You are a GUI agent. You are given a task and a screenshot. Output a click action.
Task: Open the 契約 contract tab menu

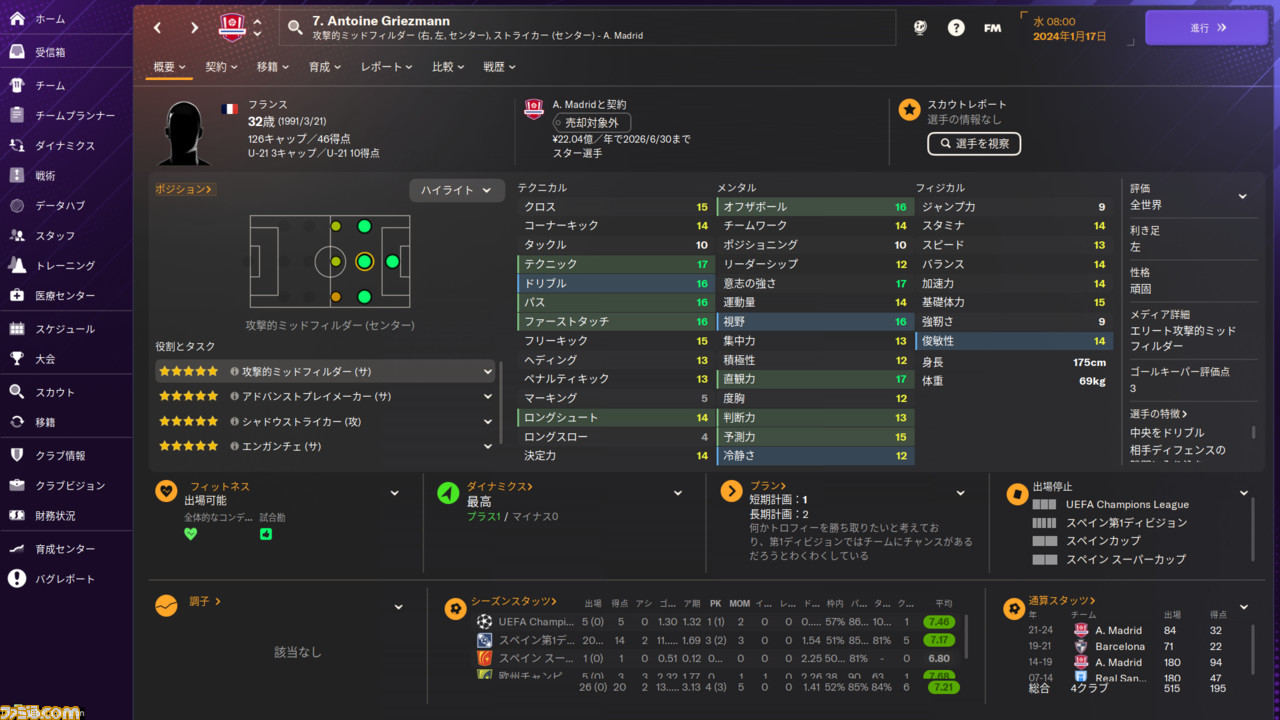coord(222,67)
